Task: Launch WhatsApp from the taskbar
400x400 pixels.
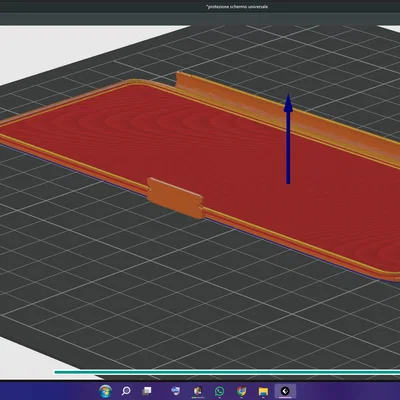Action: (219, 391)
